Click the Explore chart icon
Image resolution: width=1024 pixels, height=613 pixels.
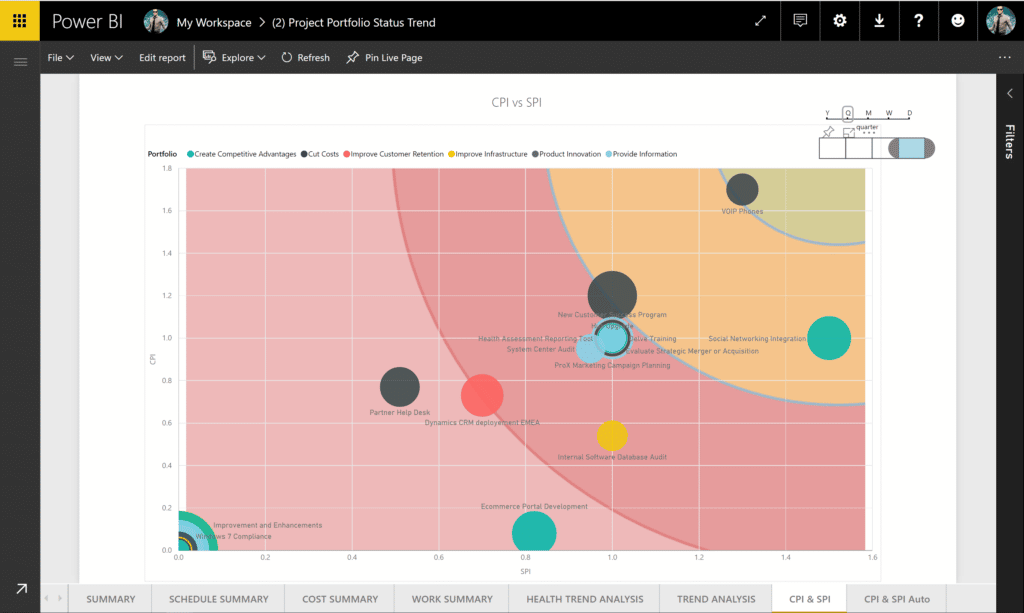pos(209,57)
